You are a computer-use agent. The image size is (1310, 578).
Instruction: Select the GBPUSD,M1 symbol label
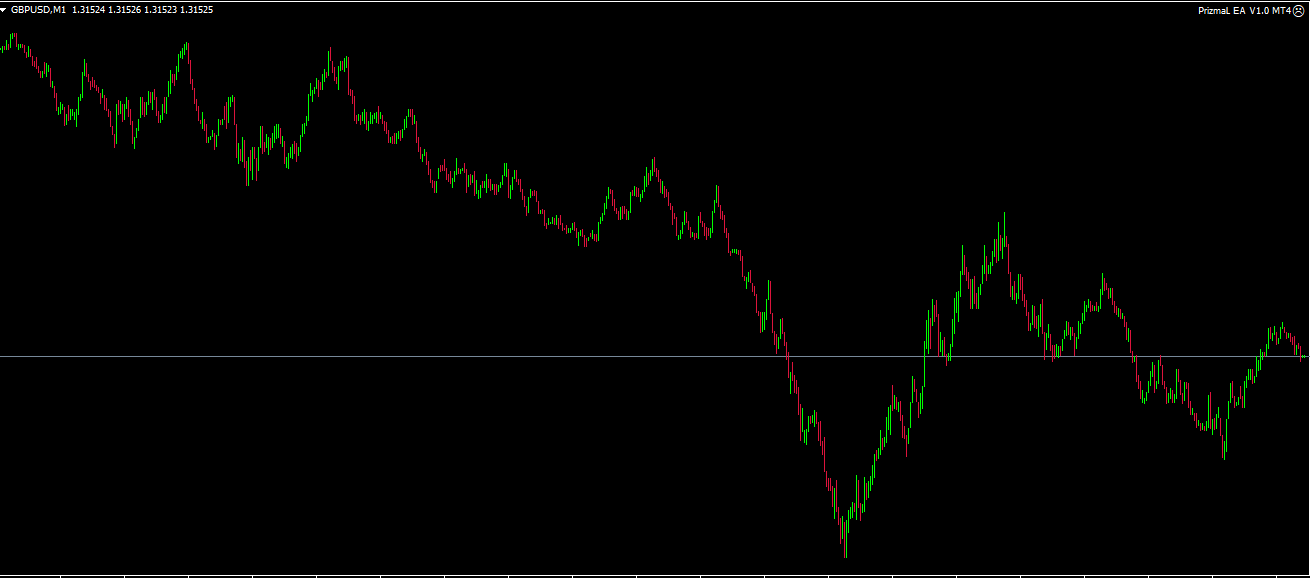click(x=38, y=10)
